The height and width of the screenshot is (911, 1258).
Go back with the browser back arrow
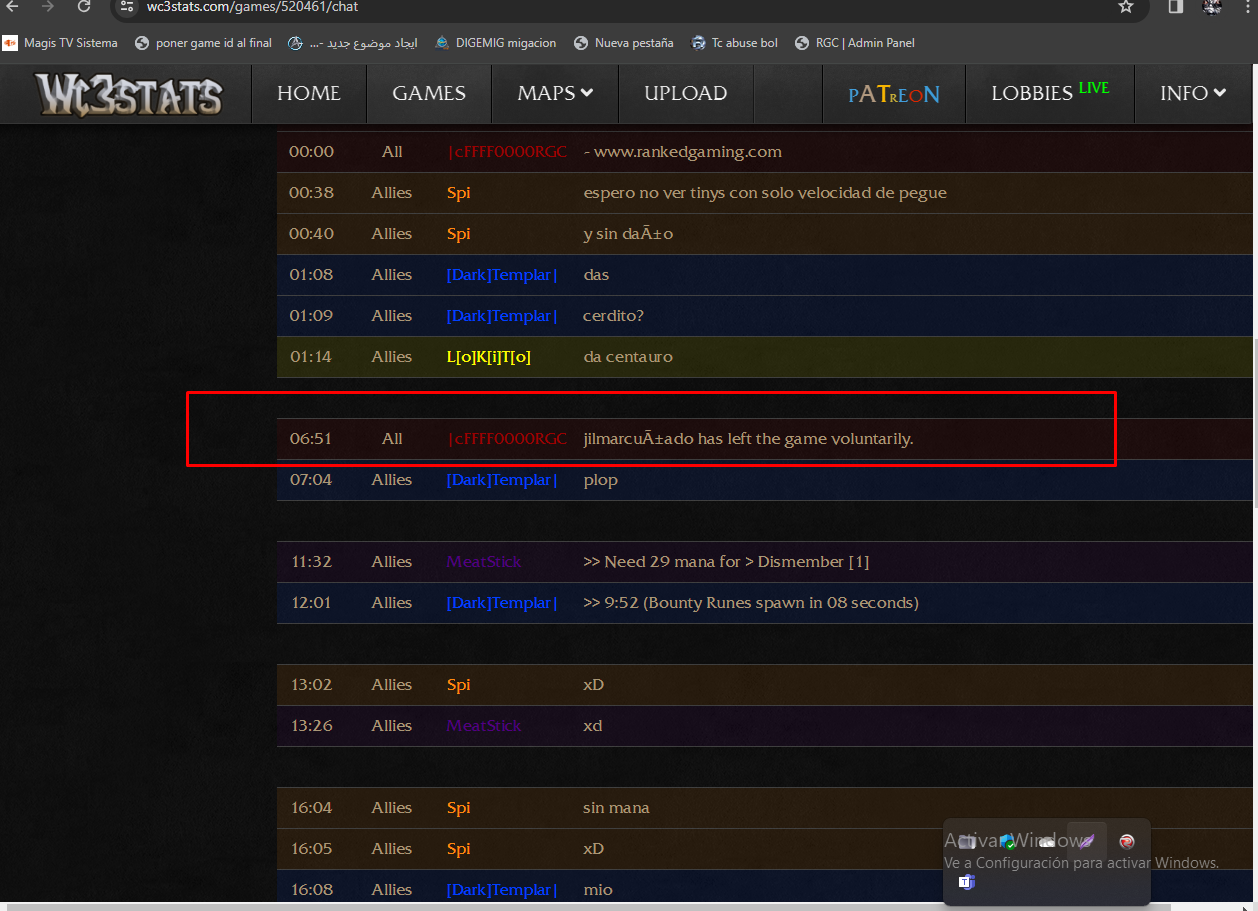pyautogui.click(x=13, y=6)
